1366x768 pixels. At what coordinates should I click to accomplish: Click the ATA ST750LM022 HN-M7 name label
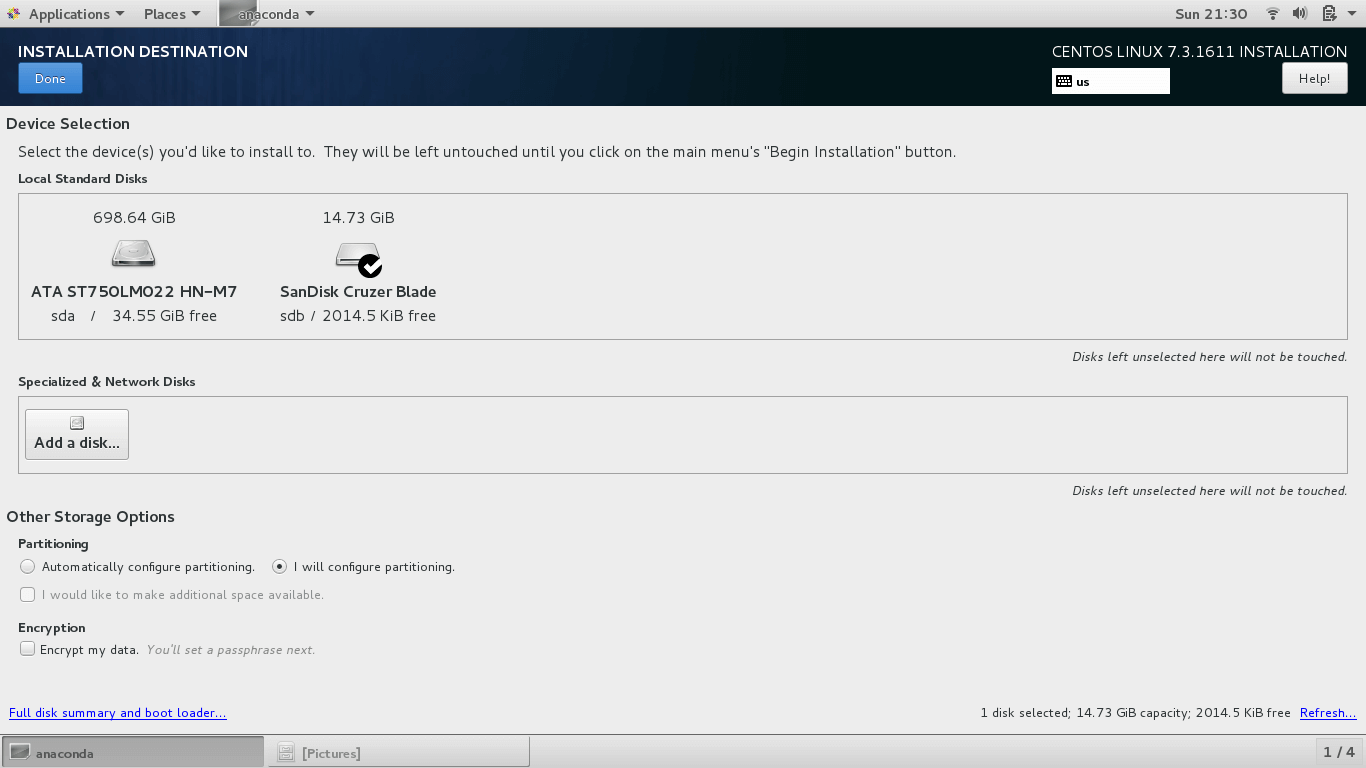pos(134,292)
